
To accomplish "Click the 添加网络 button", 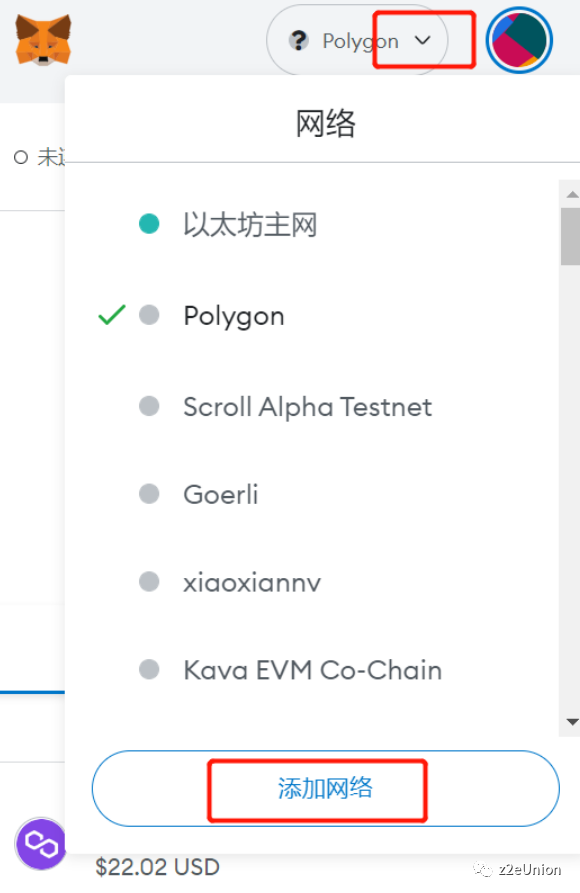I will point(324,789).
